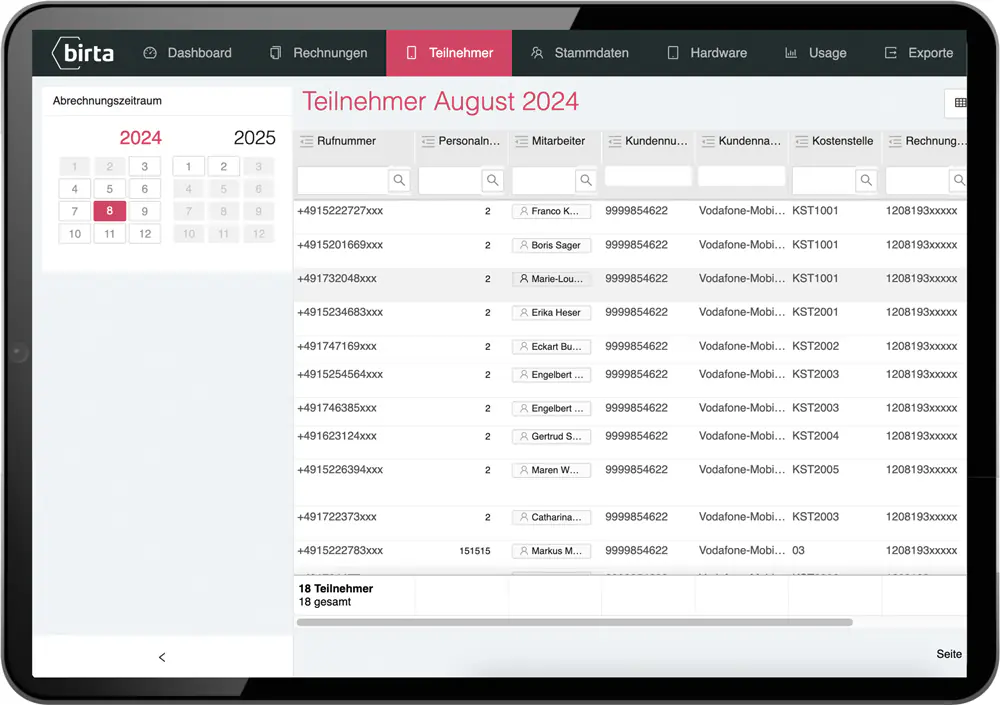Open employee chip Markus M…
The width and height of the screenshot is (1000, 705).
pyautogui.click(x=552, y=551)
